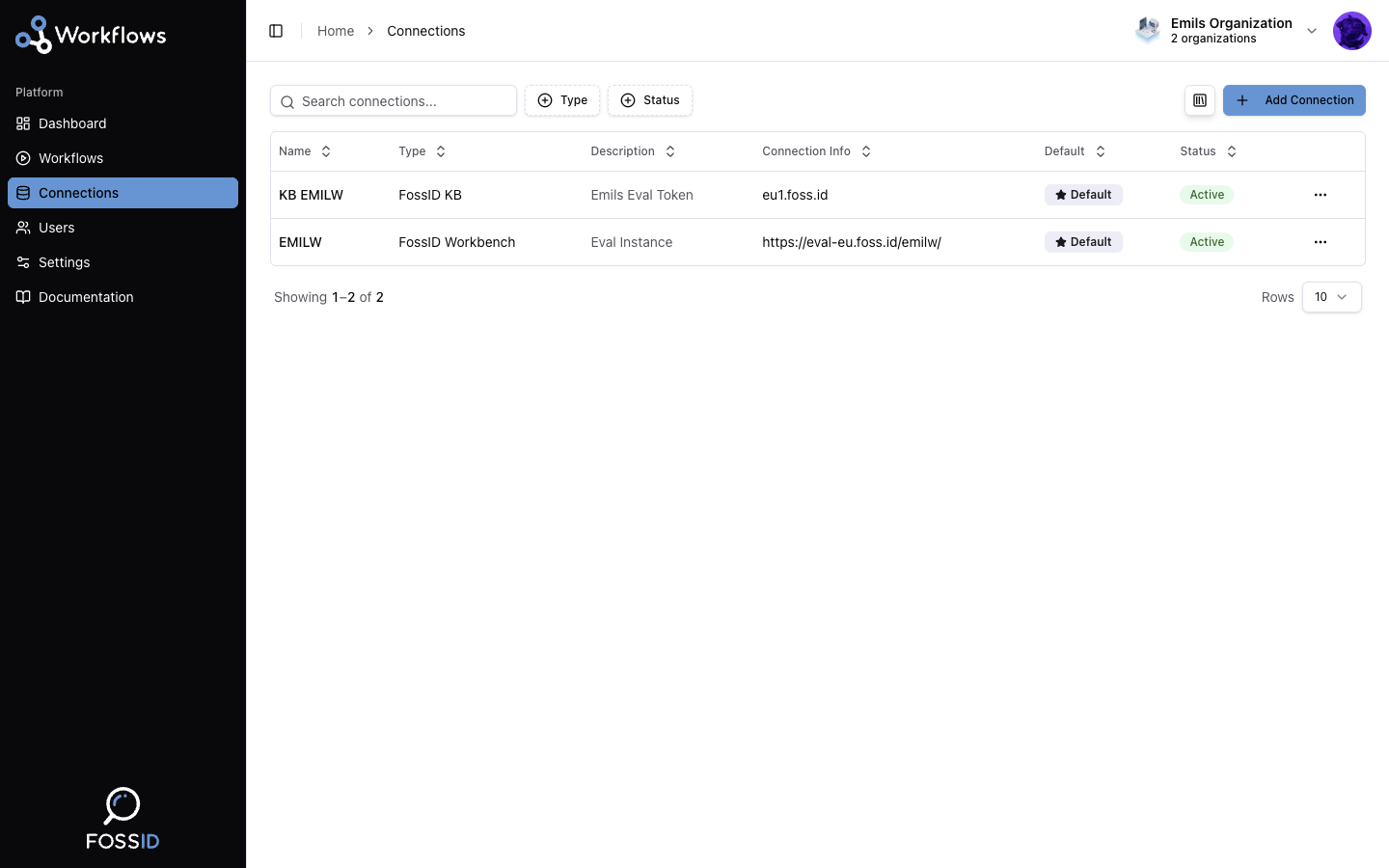Click the FossID KB type cell
The image size is (1389, 868).
tap(430, 195)
